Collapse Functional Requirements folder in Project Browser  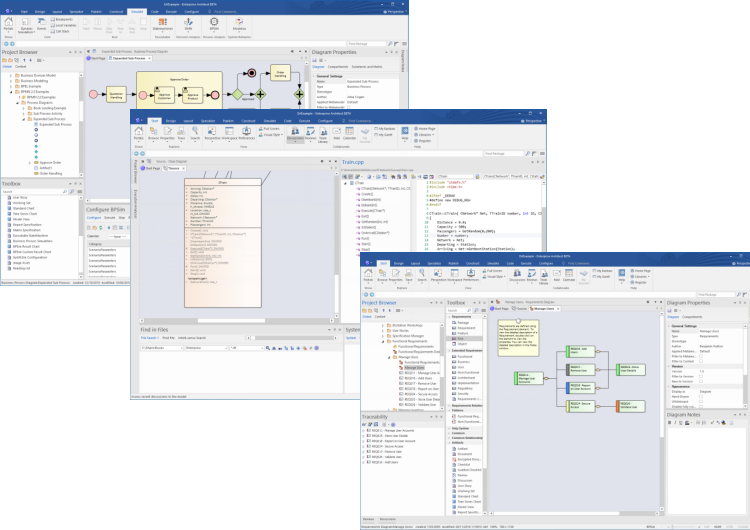click(x=383, y=342)
